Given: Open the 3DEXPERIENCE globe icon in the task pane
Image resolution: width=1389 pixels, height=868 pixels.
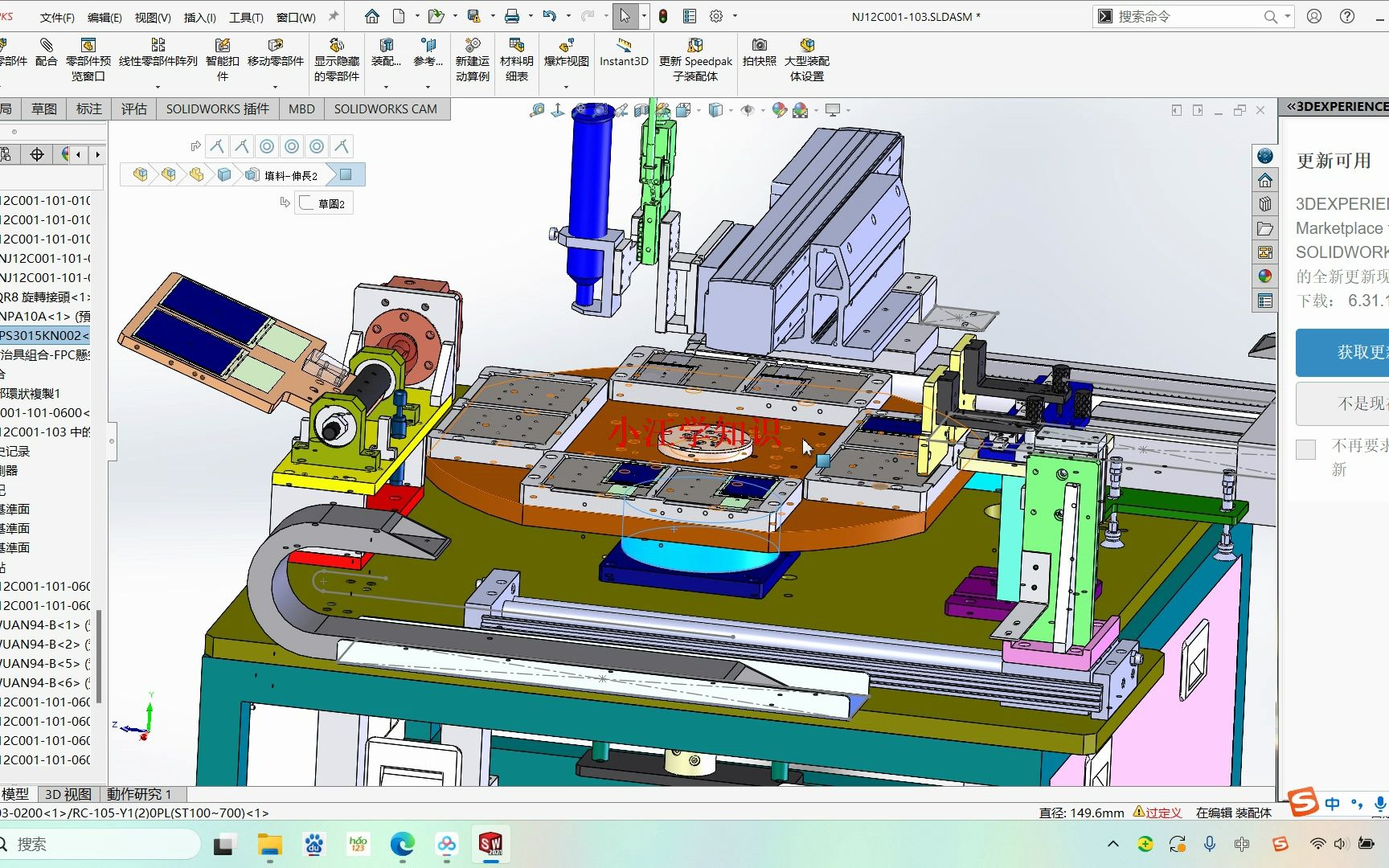Looking at the screenshot, I should pyautogui.click(x=1265, y=156).
